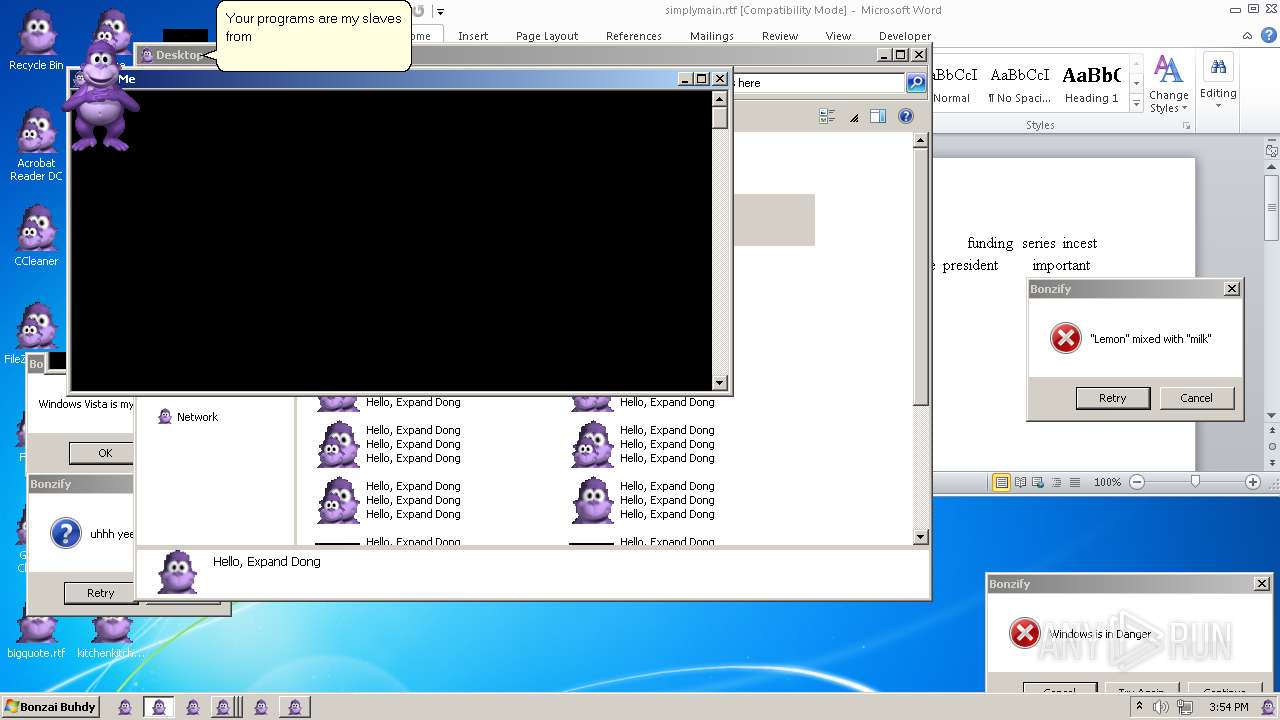This screenshot has height=720, width=1280.
Task: Click the first Bonzi taskbar icon
Action: [125, 707]
